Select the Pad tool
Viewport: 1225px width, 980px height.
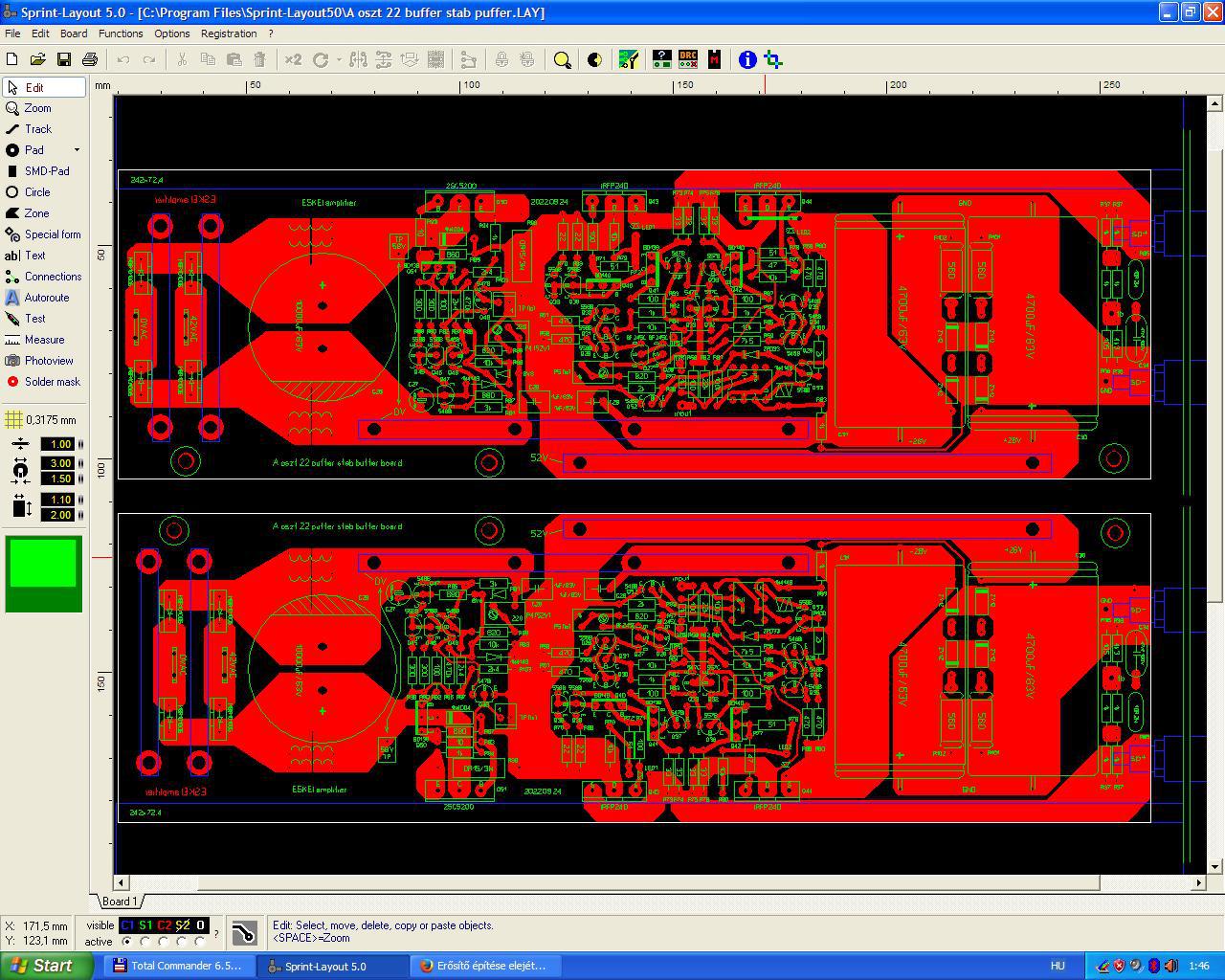point(36,150)
